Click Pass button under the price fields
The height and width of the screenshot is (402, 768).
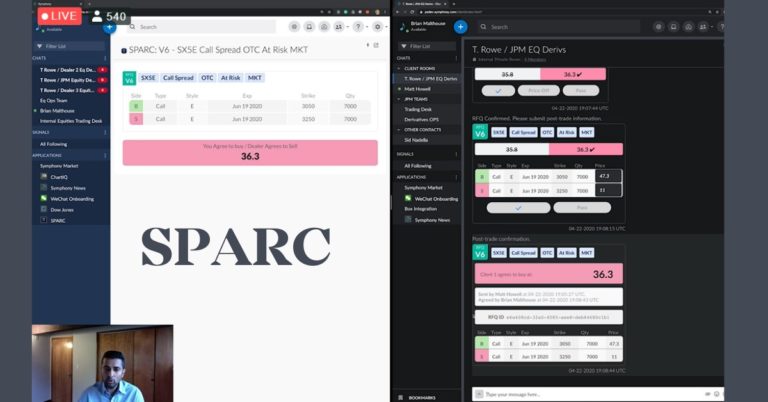click(582, 208)
